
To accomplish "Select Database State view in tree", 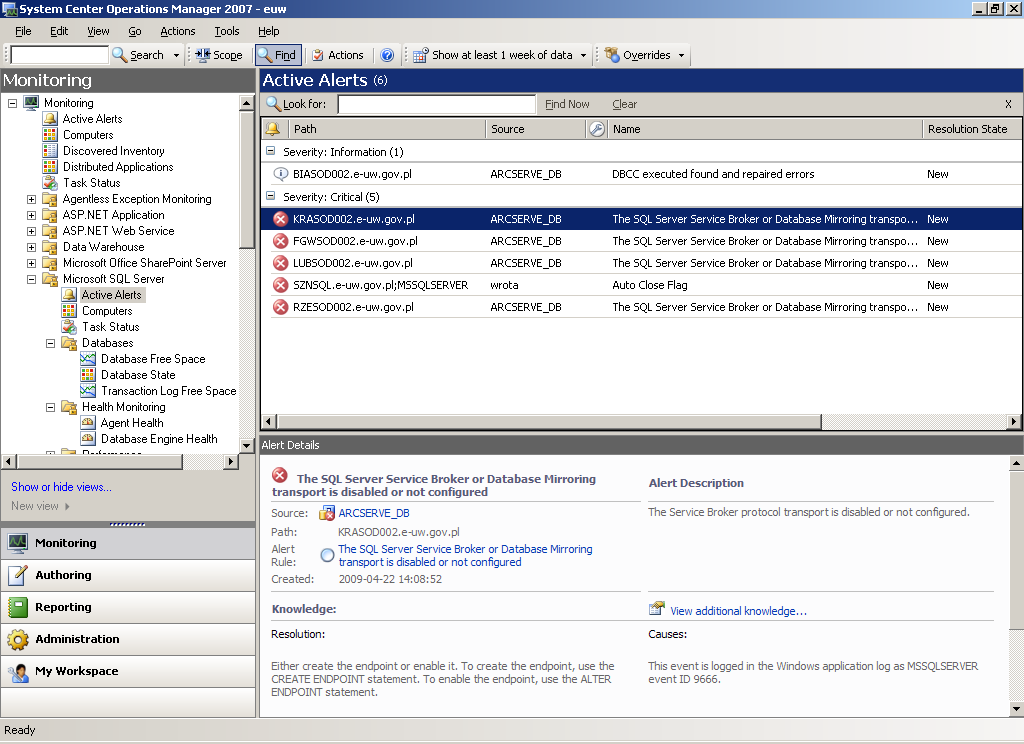I will [138, 375].
